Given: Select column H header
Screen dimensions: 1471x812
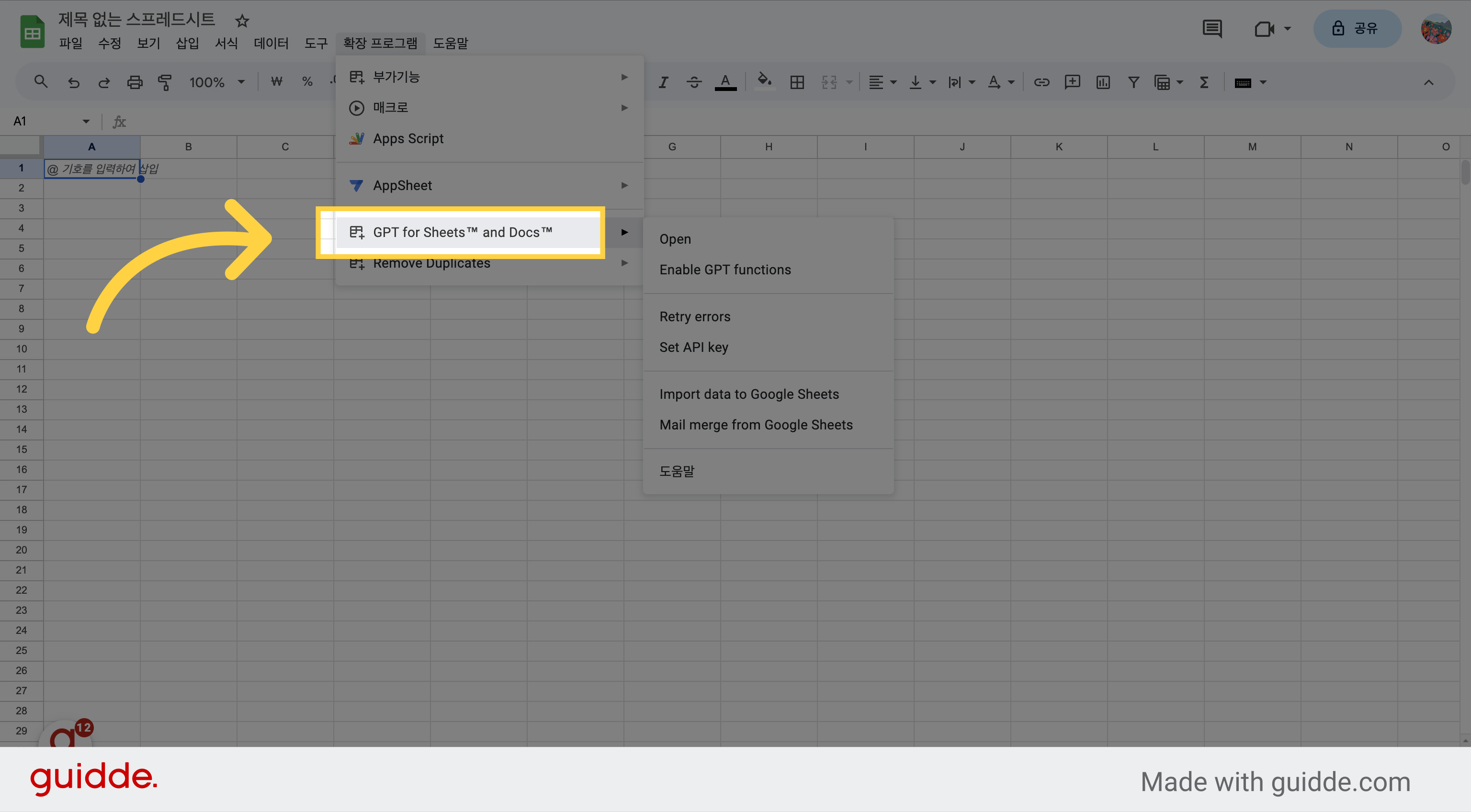Looking at the screenshot, I should pyautogui.click(x=769, y=147).
